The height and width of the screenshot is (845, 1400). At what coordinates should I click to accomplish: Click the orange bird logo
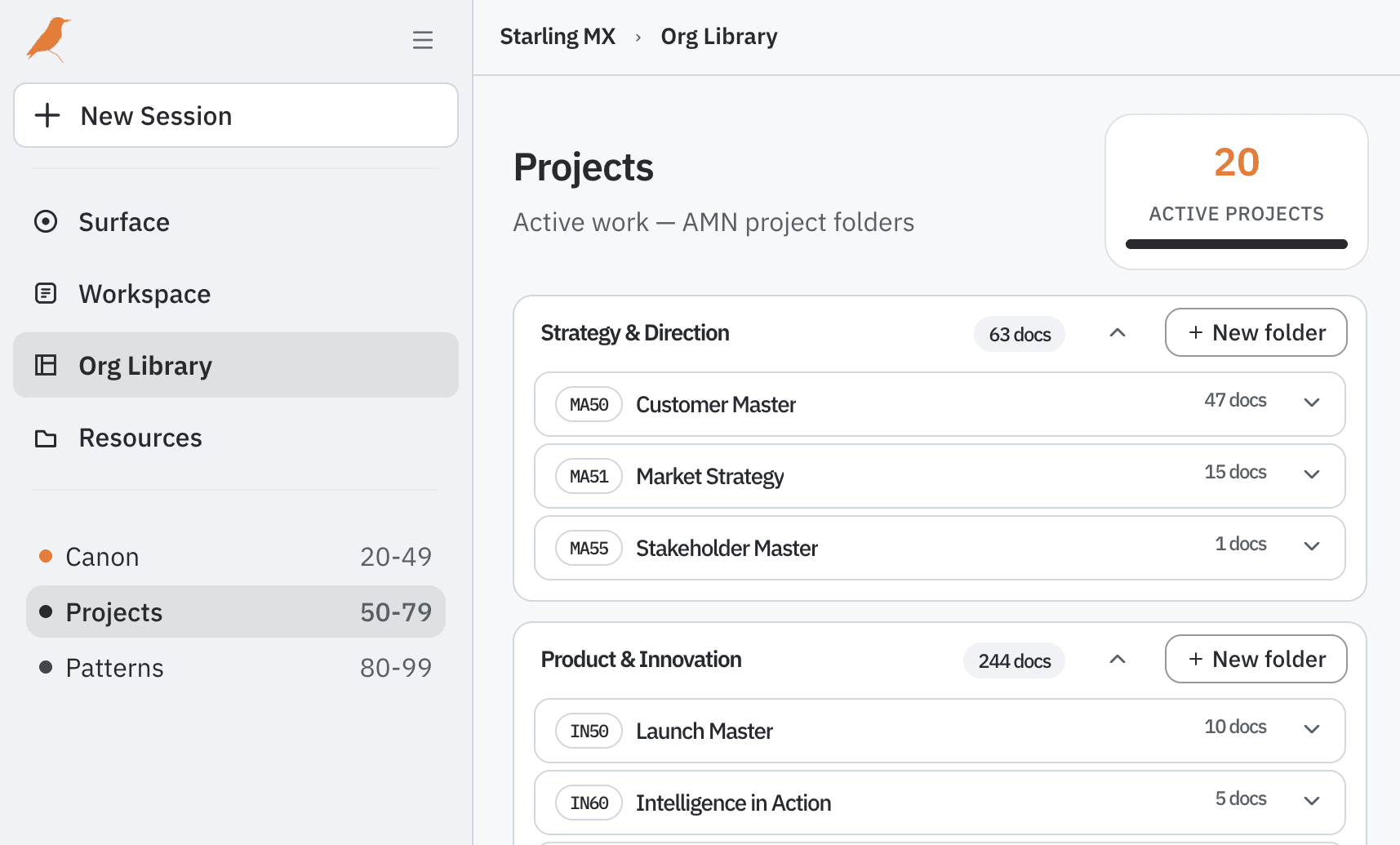[49, 39]
